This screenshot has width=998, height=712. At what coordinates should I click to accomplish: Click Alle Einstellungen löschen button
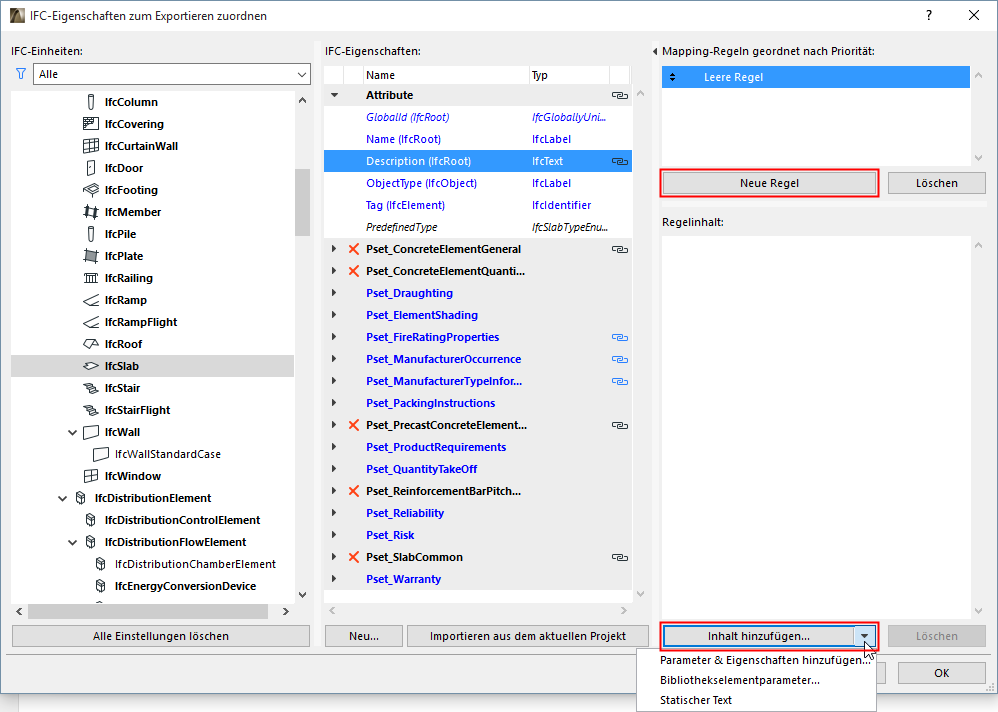pos(161,636)
